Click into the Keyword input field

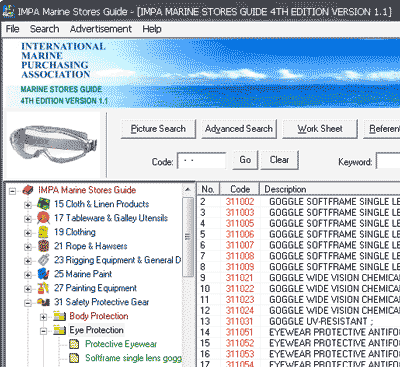pyautogui.click(x=388, y=161)
